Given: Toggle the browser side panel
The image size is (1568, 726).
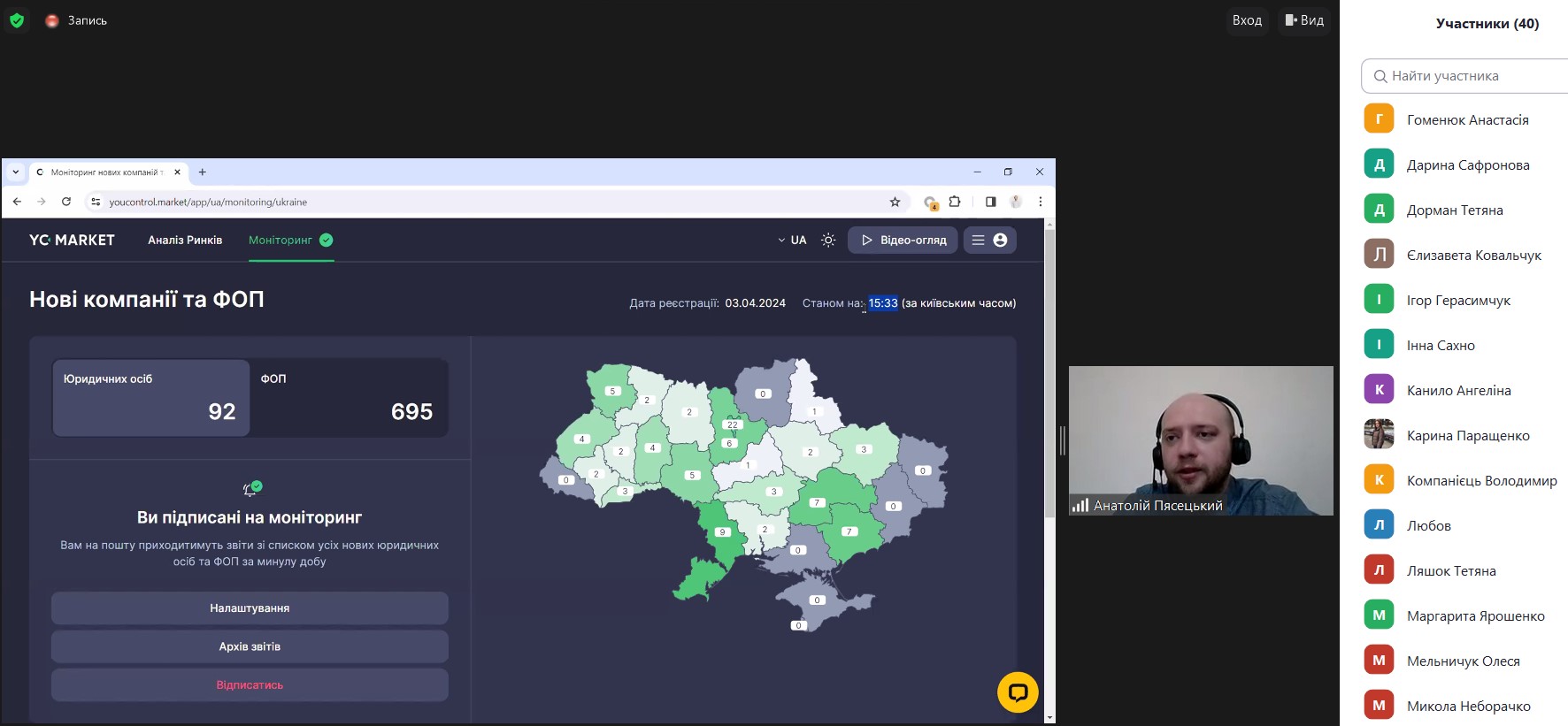Looking at the screenshot, I should (x=990, y=202).
